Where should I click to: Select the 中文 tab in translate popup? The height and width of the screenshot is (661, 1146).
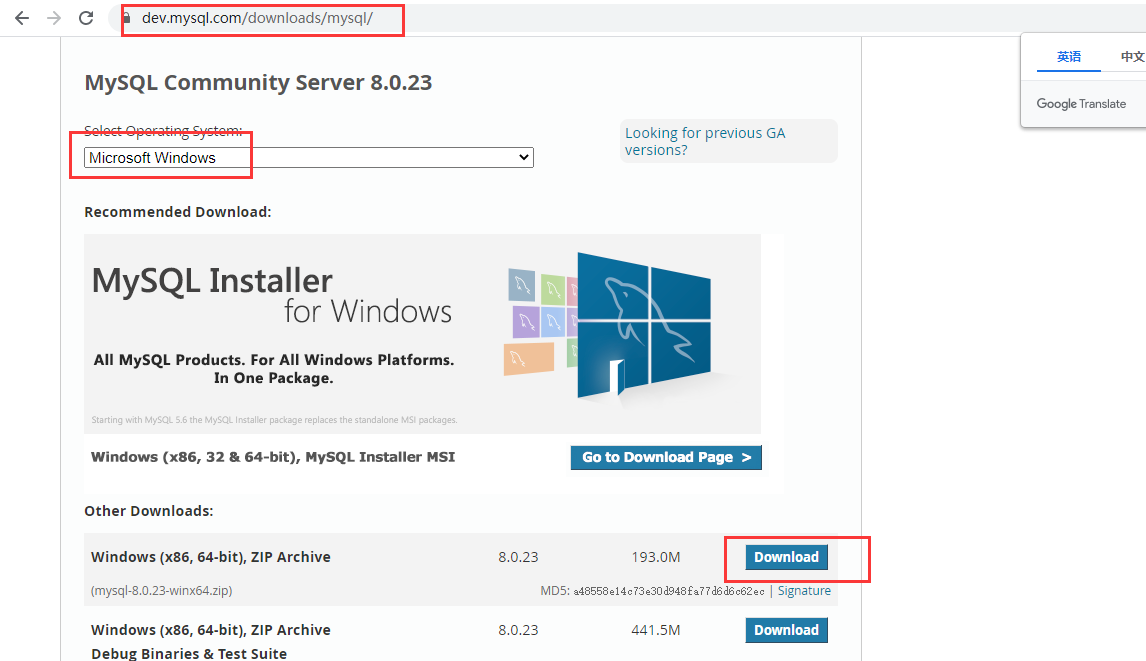1131,57
